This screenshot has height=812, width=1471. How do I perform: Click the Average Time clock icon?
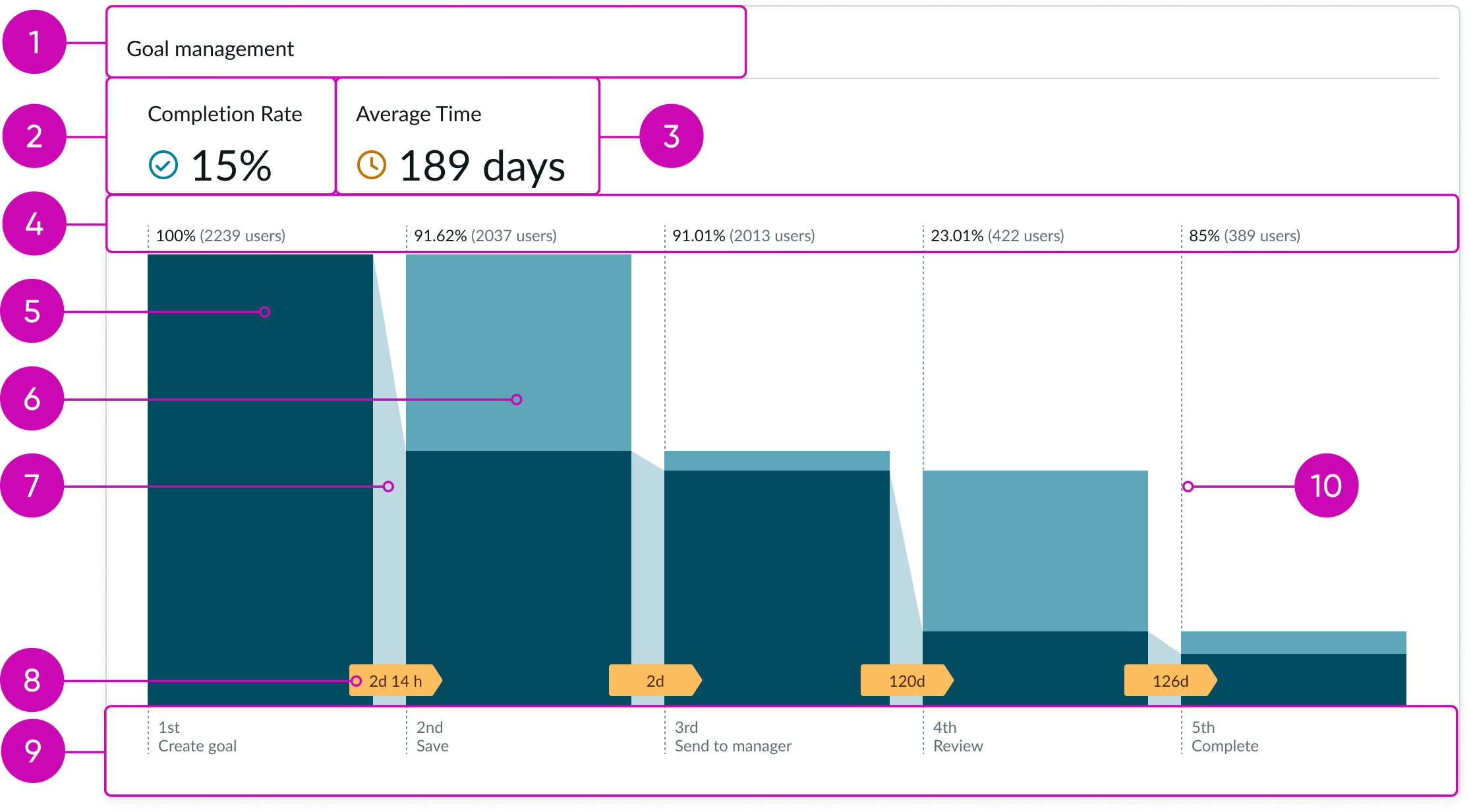pyautogui.click(x=371, y=165)
